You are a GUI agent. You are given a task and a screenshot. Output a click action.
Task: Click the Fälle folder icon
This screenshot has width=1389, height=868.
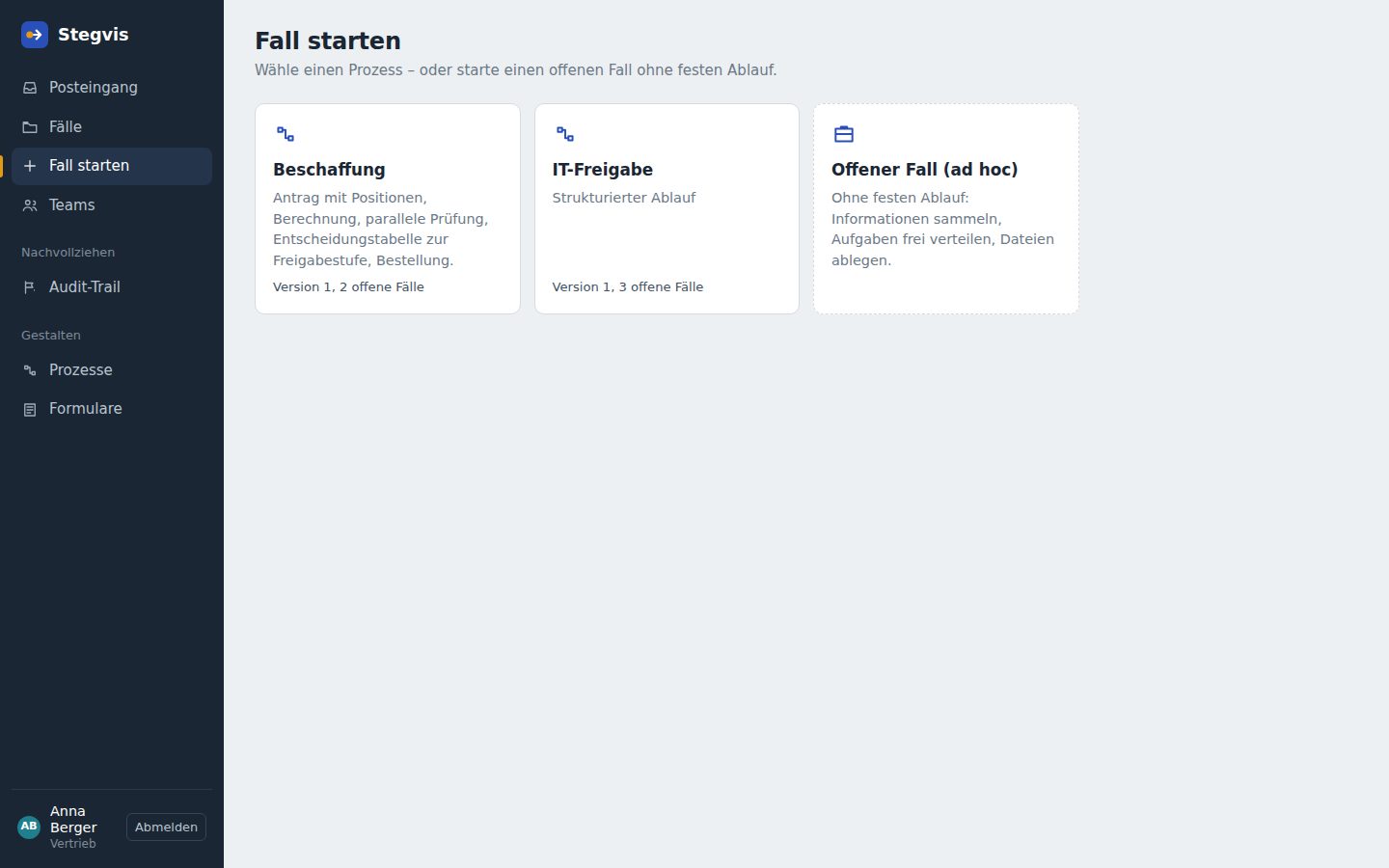[x=30, y=127]
